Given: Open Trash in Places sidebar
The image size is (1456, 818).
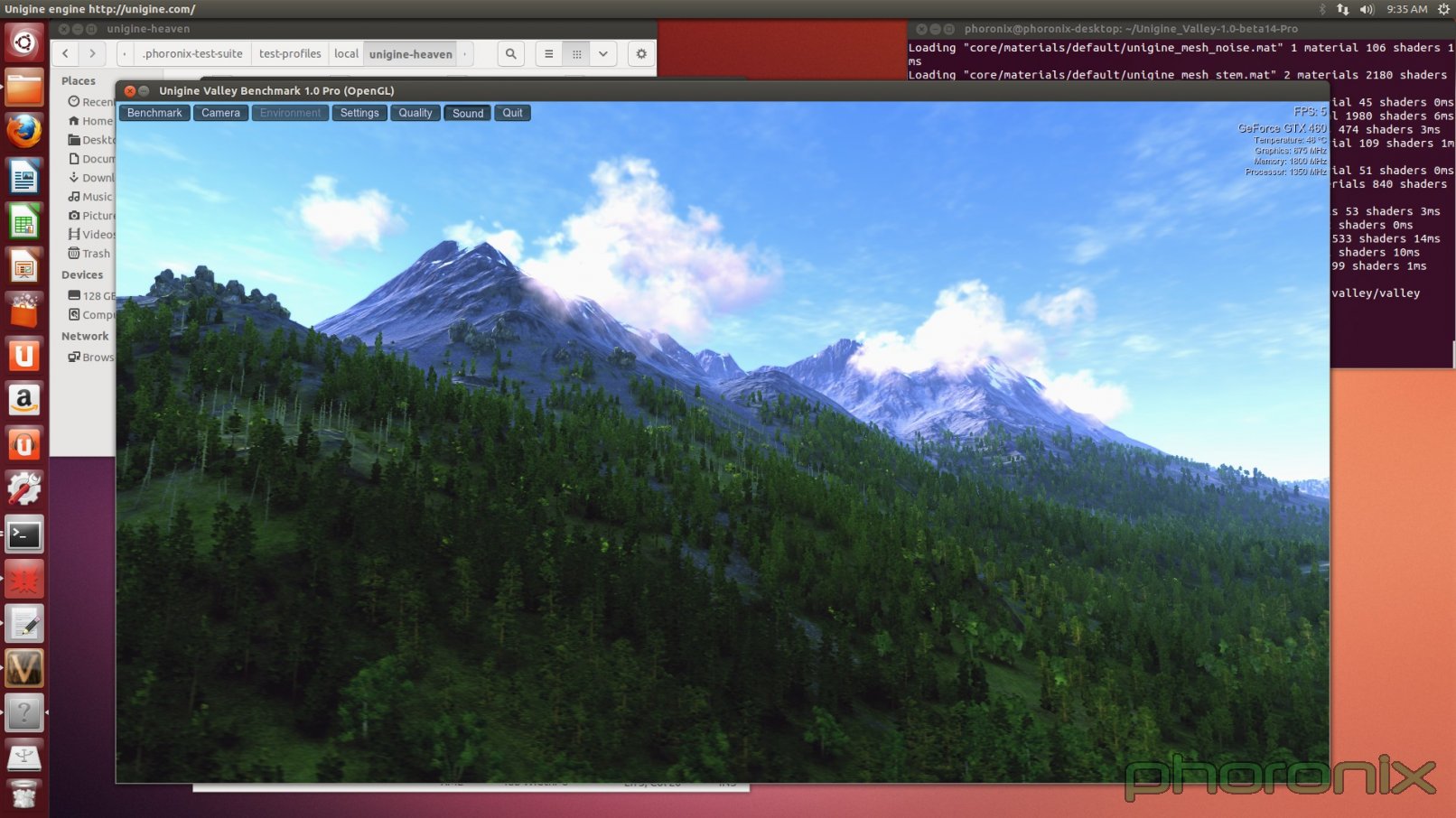Looking at the screenshot, I should 89,254.
